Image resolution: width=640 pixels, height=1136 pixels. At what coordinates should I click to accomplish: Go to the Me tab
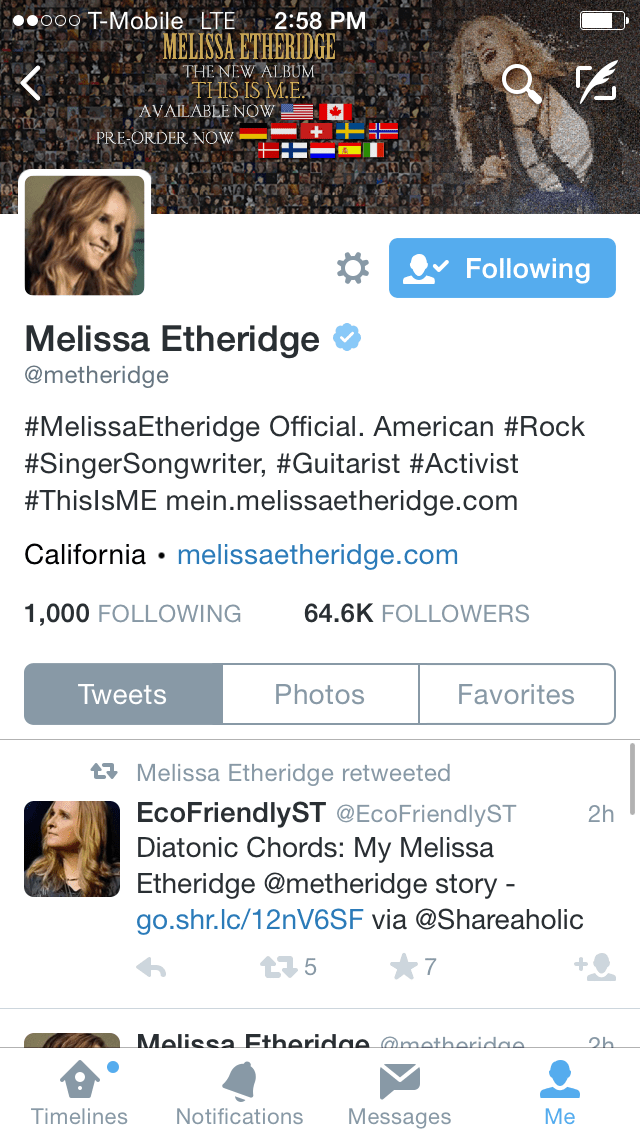click(x=560, y=1092)
